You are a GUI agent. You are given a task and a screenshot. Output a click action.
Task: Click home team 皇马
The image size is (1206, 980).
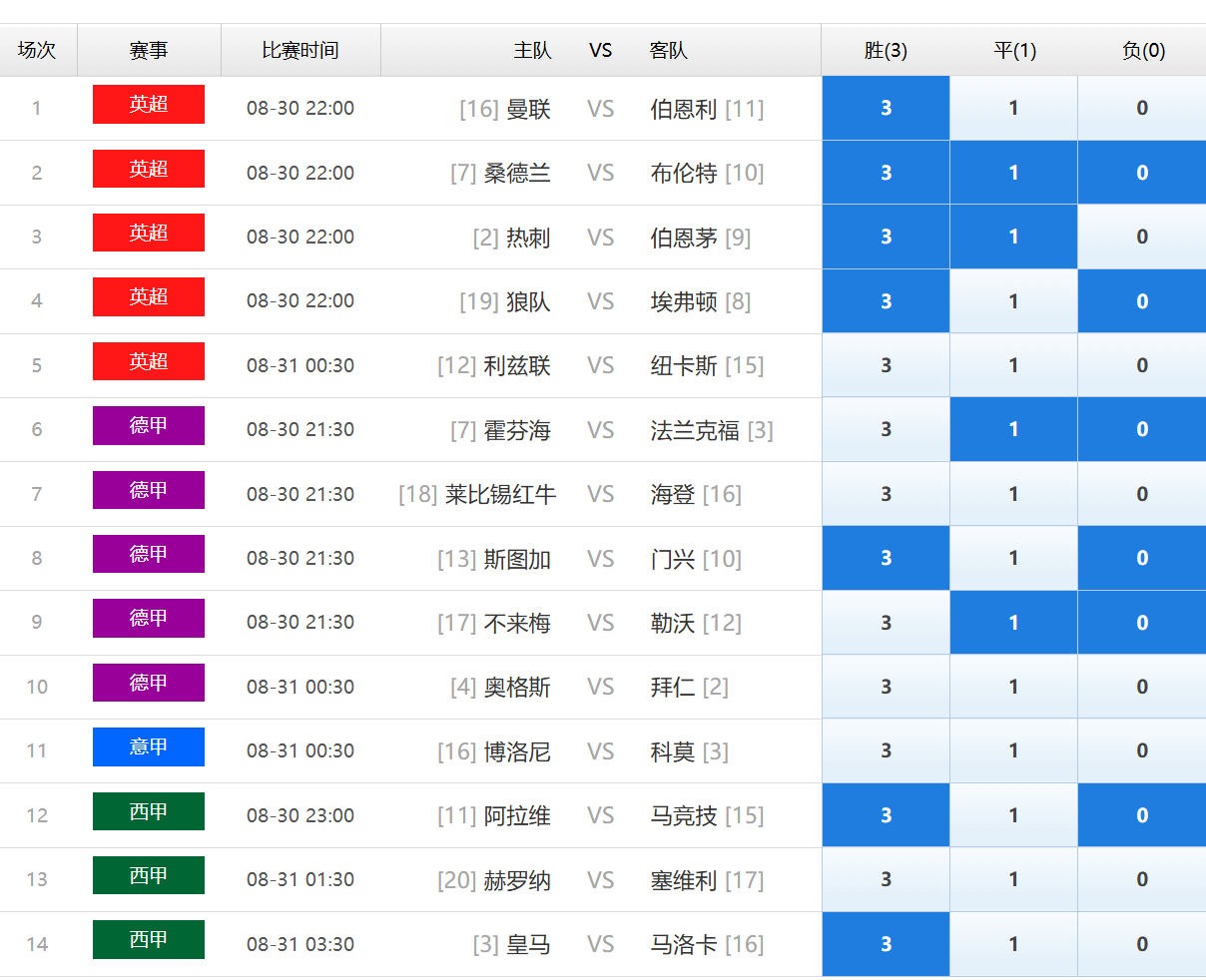[x=528, y=944]
